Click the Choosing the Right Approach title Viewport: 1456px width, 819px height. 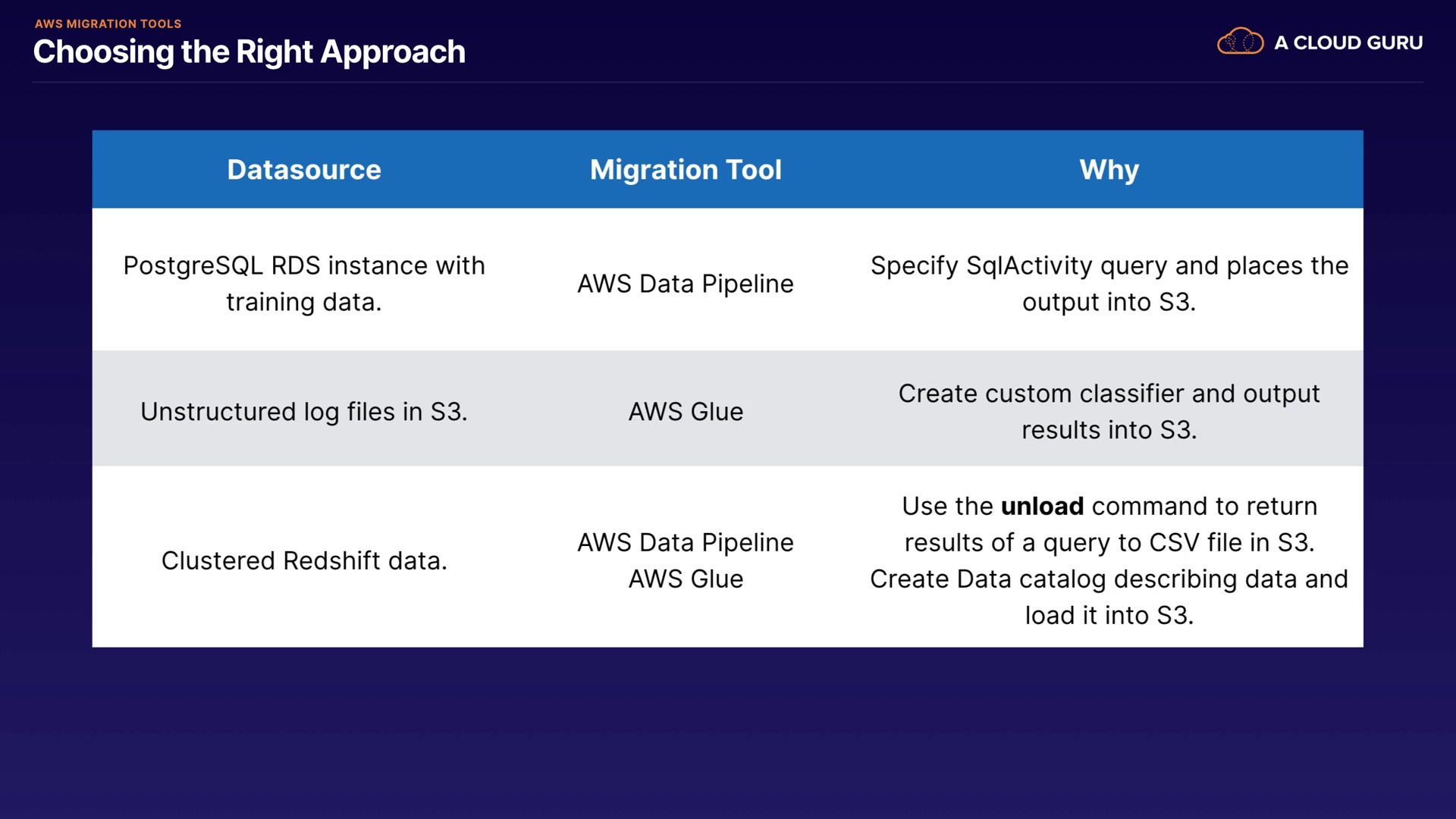(x=249, y=52)
